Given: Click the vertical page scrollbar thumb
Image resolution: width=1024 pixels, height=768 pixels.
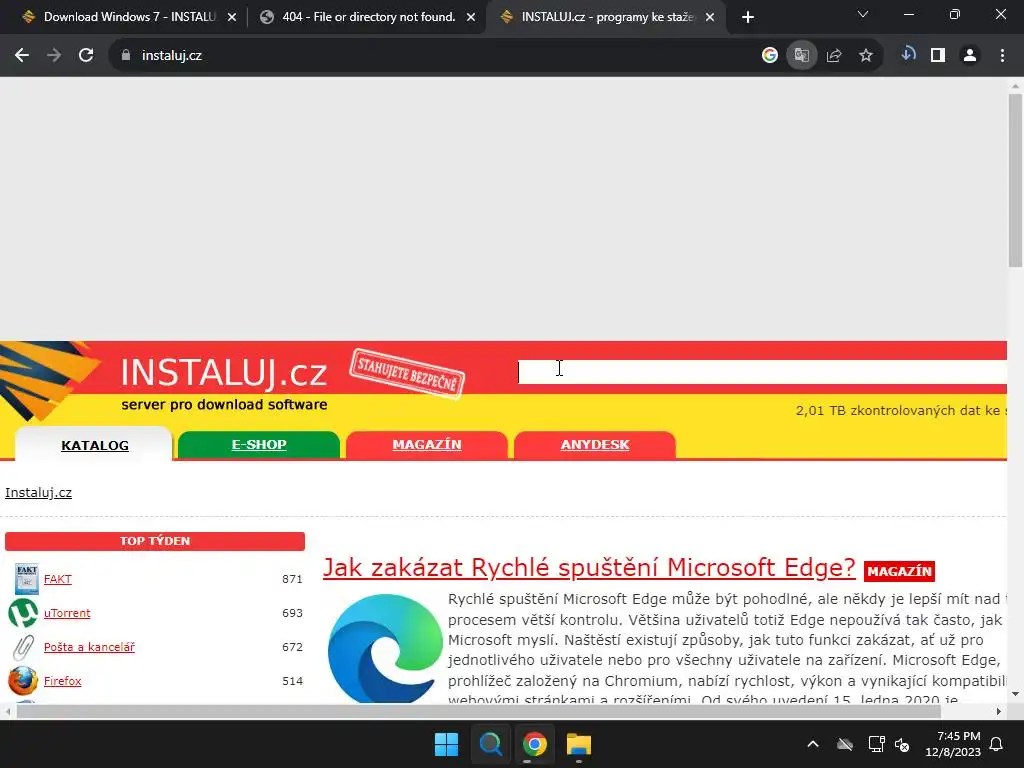Looking at the screenshot, I should coord(1015,180).
